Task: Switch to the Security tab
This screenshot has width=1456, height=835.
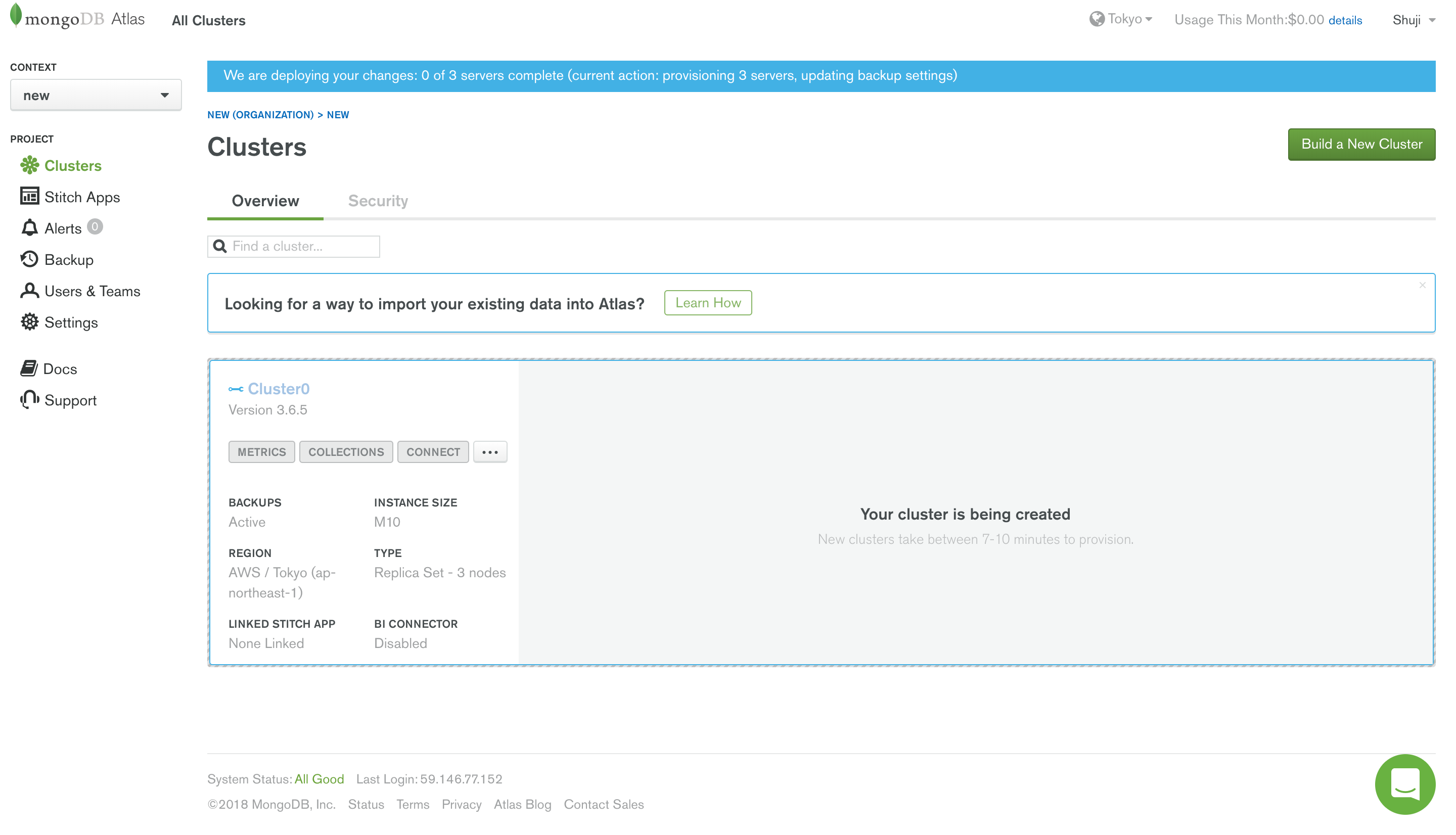Action: tap(378, 201)
